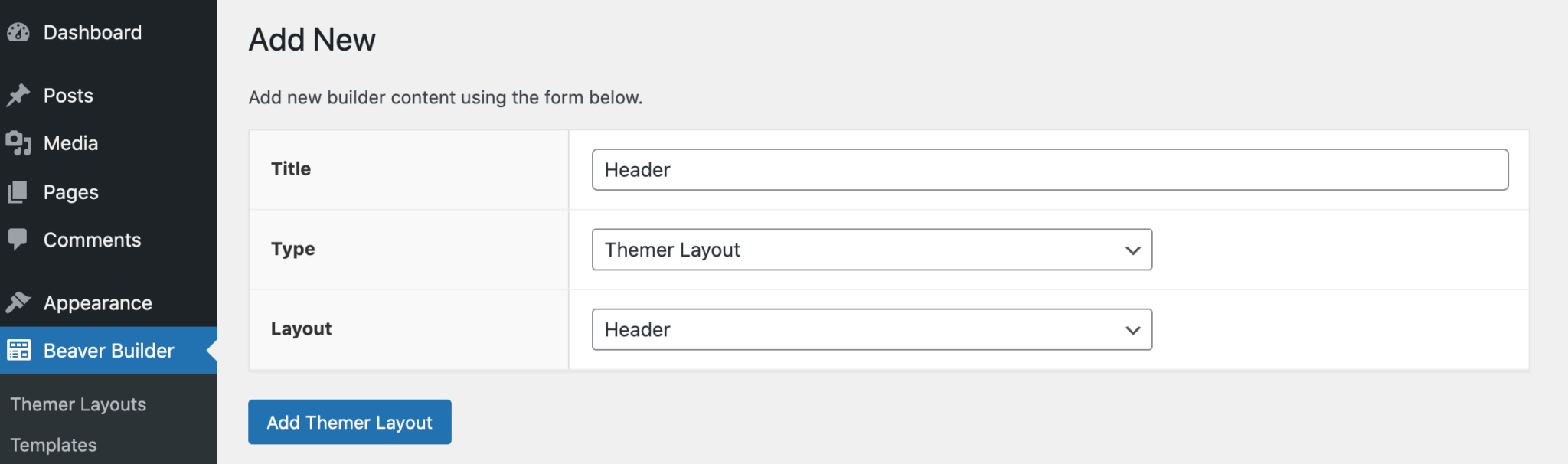Screen dimensions: 1568x464
Task: Click the Media library icon
Action: coord(19,143)
